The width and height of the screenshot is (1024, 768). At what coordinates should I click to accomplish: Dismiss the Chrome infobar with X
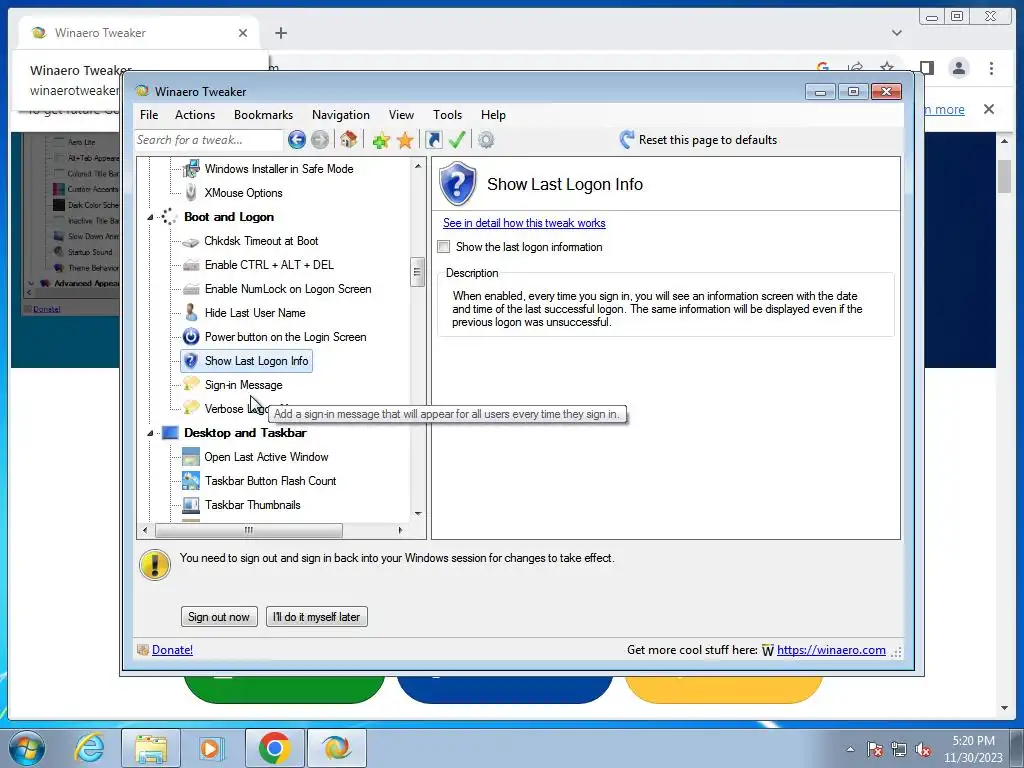pos(989,109)
